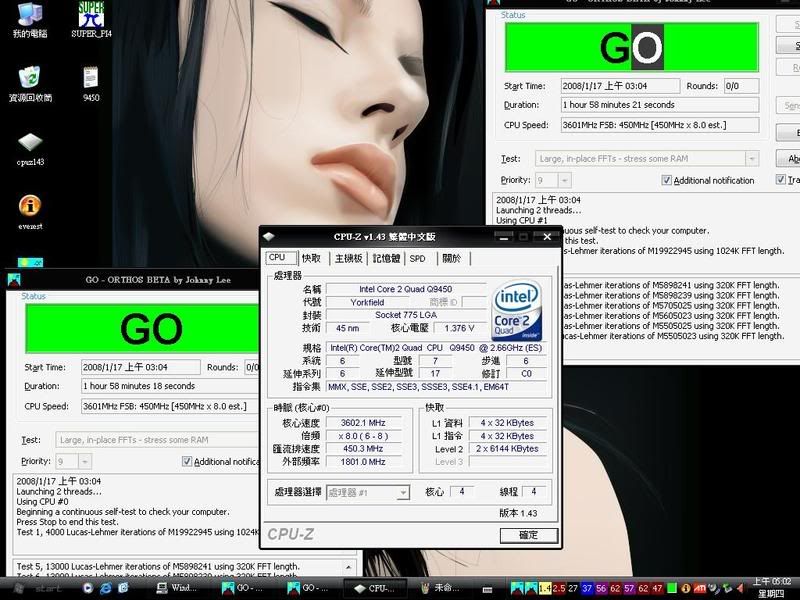Launch the SUPER_PI4 desktop shortcut
The height and width of the screenshot is (600, 800).
click(x=91, y=20)
